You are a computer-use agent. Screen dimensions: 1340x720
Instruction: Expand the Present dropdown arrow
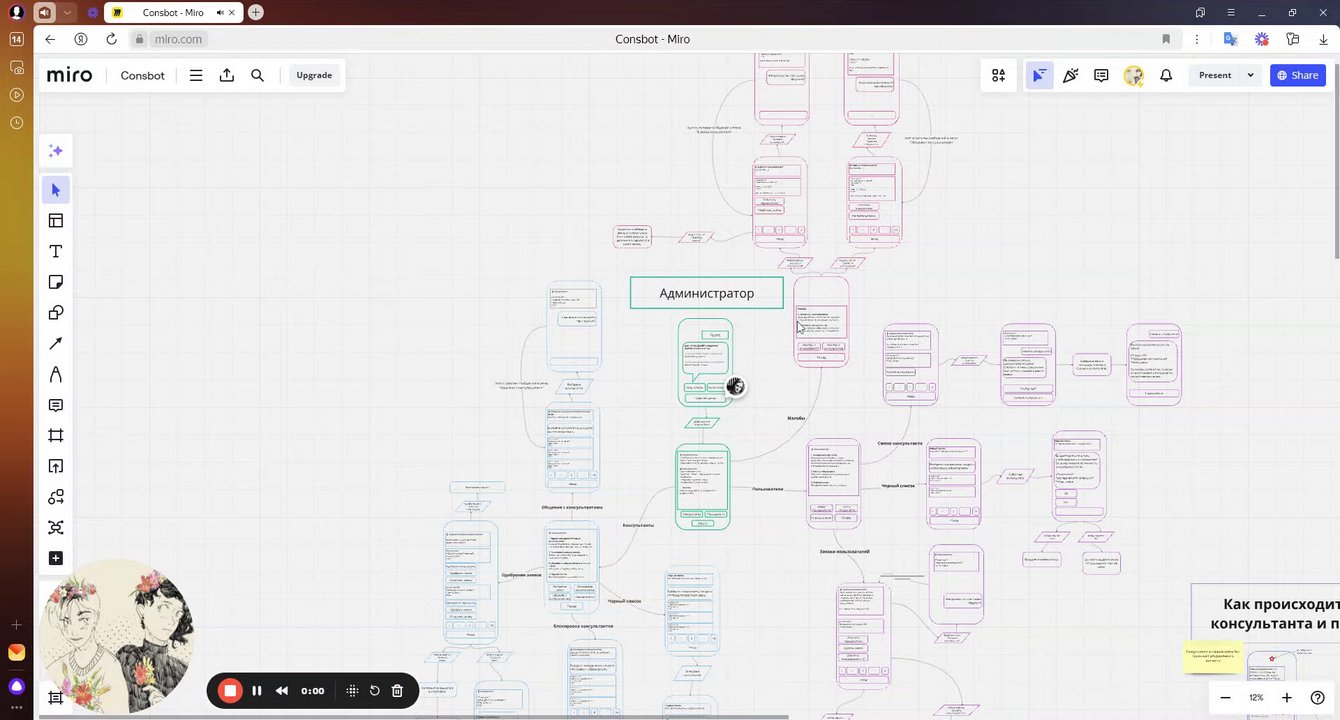tap(1250, 75)
